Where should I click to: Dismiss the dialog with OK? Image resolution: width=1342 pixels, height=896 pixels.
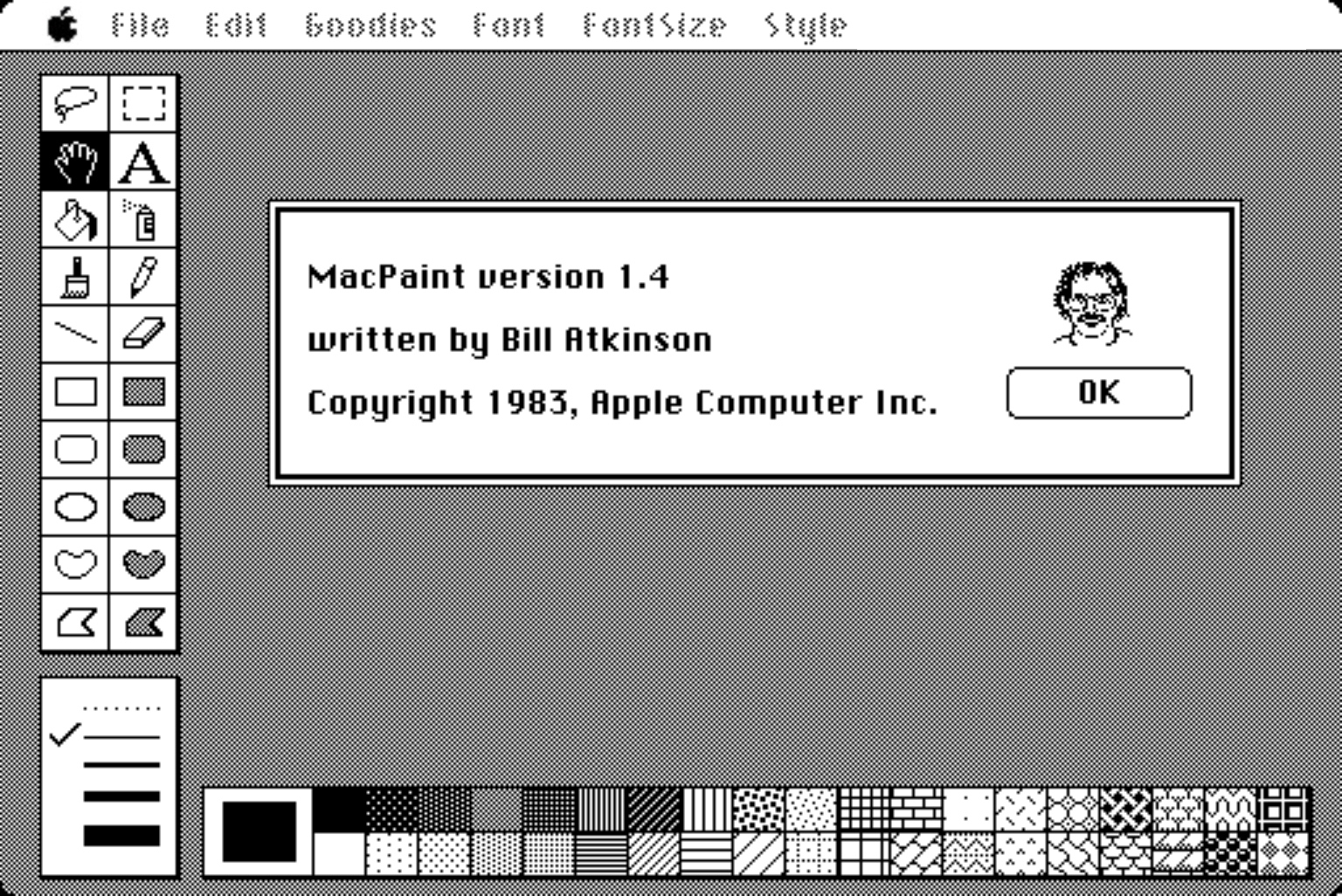[x=1099, y=393]
